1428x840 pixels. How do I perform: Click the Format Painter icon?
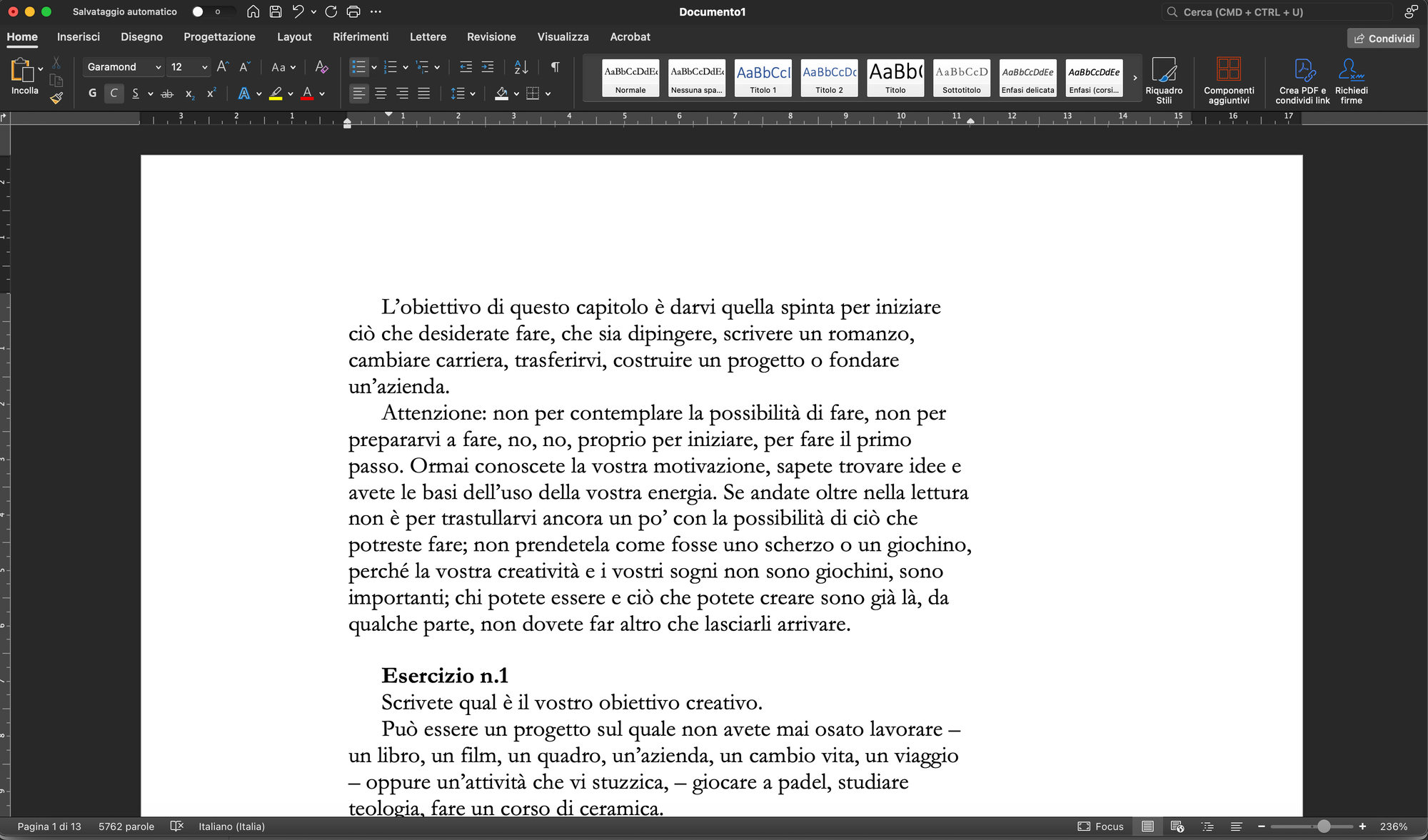pos(56,98)
